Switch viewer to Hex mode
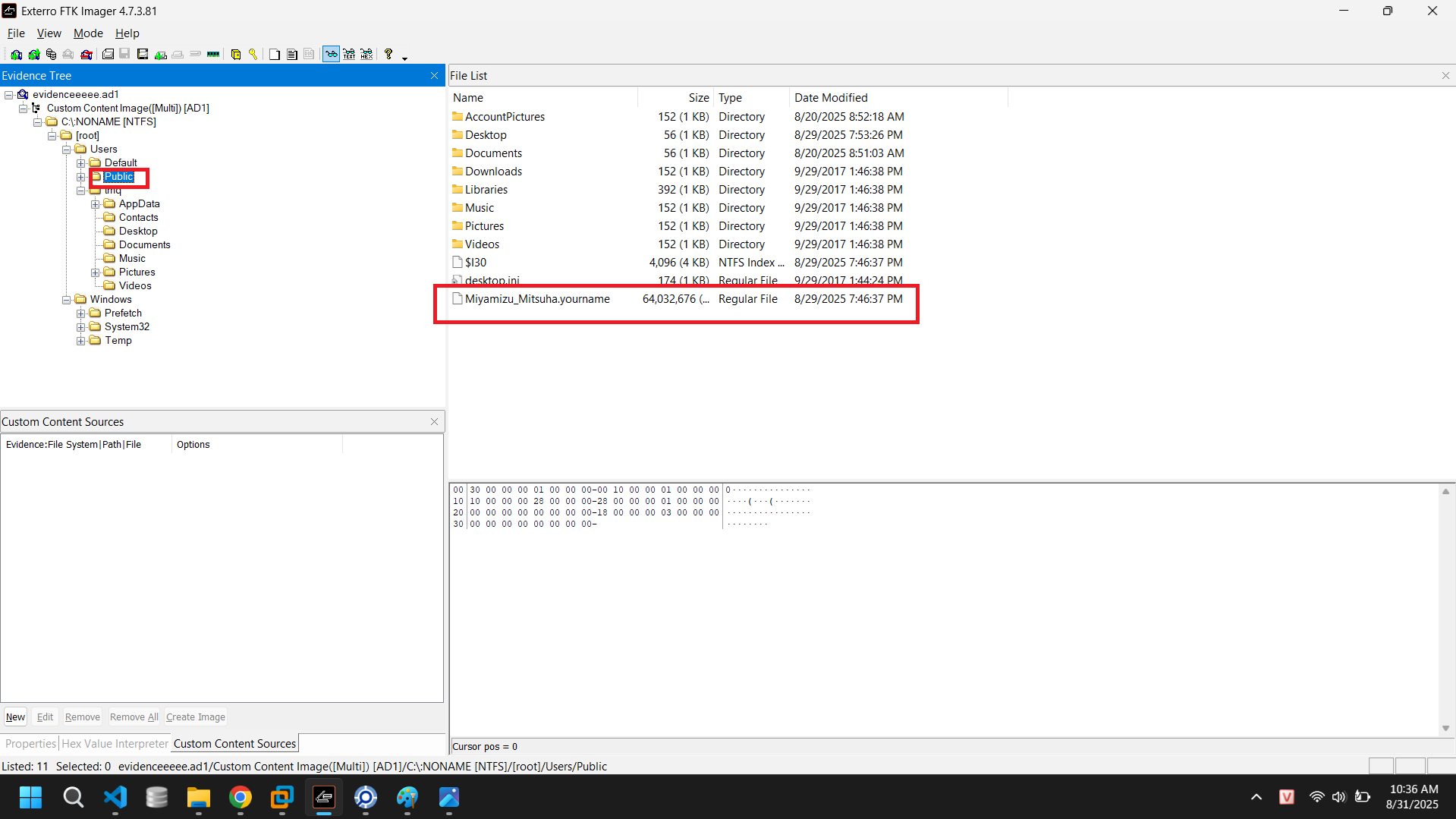 click(x=366, y=55)
